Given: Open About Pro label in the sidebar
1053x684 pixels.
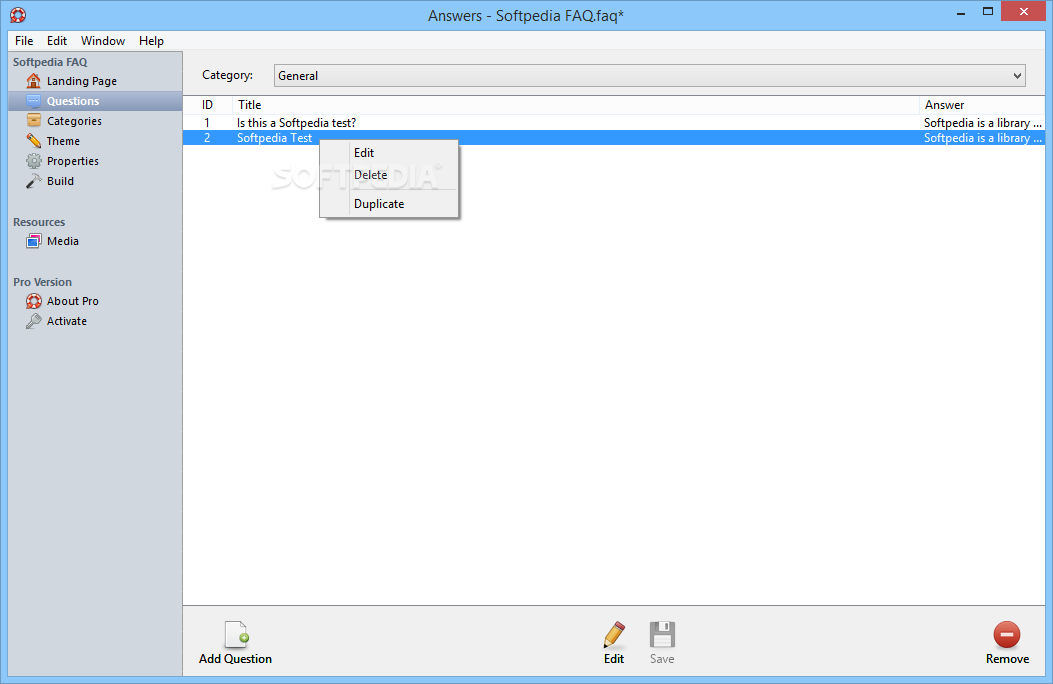Looking at the screenshot, I should tap(73, 301).
